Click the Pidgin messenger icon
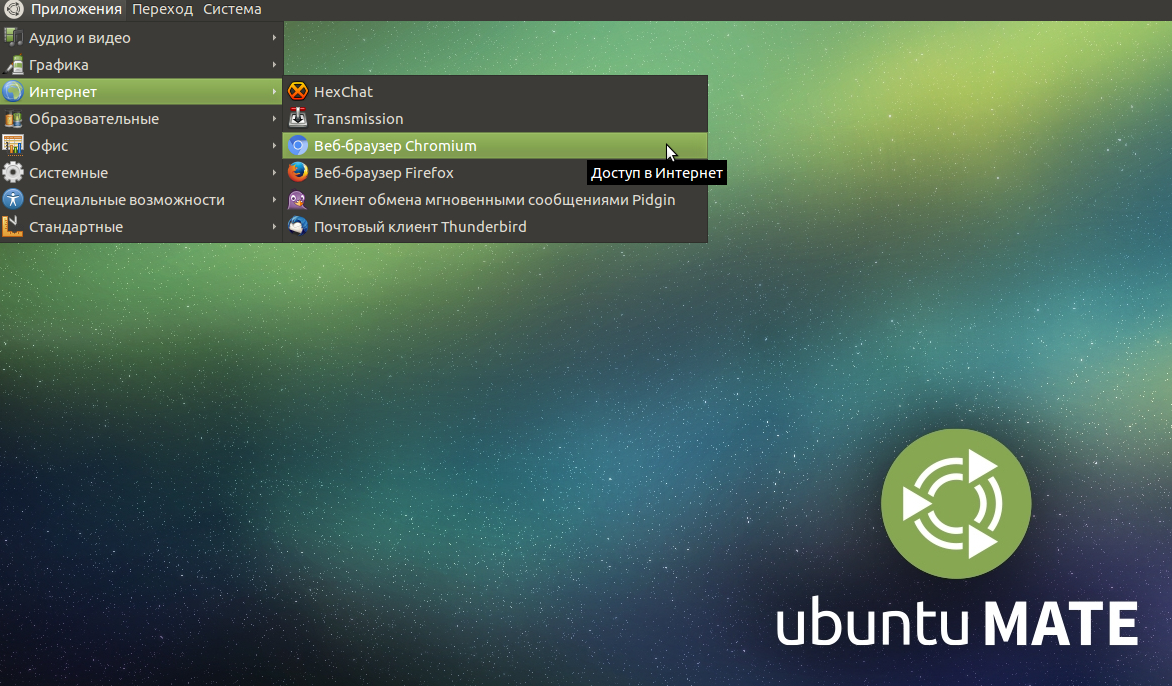This screenshot has height=686, width=1172. point(297,199)
